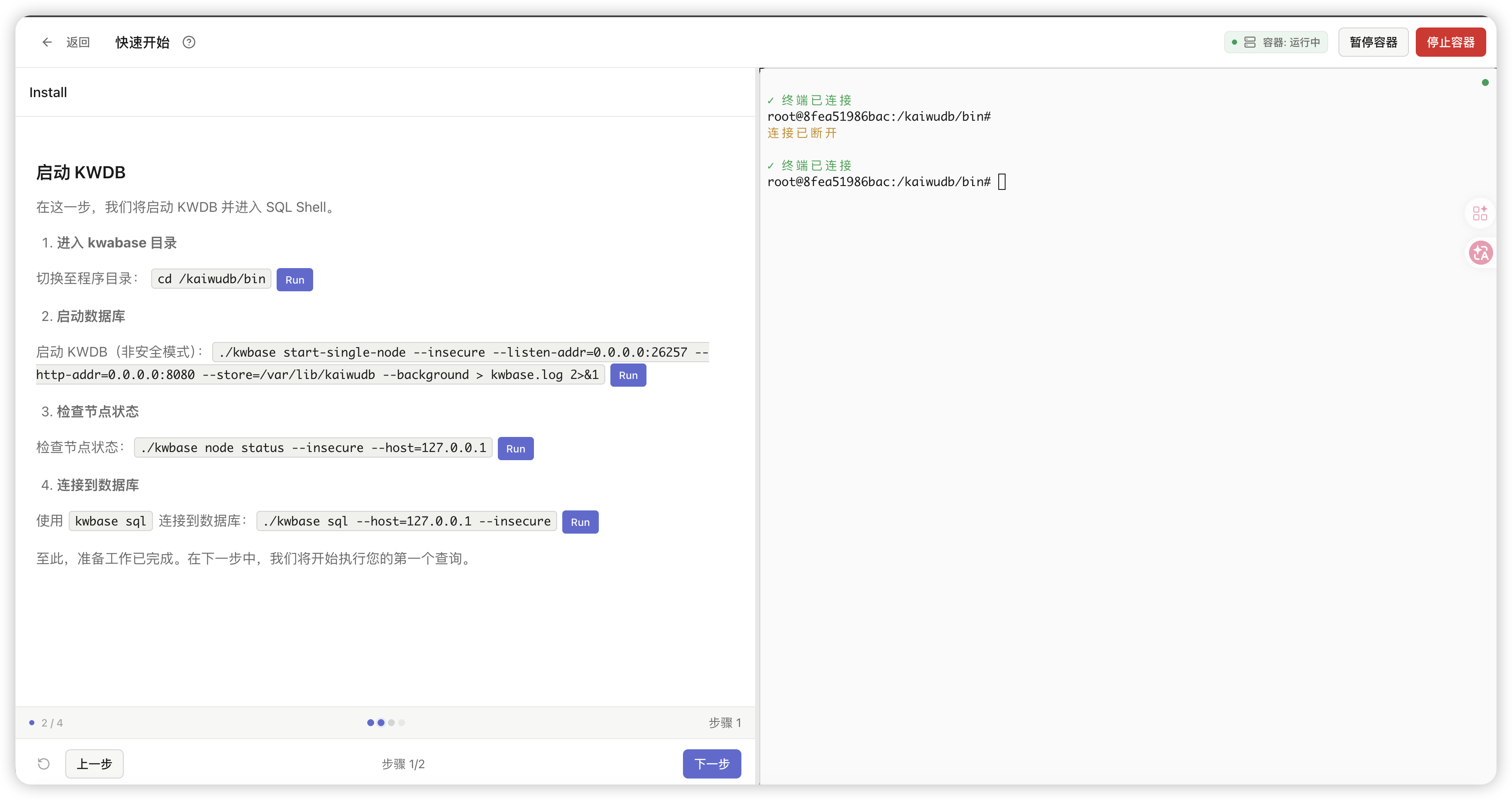Run the kwbase sql connect command
The image size is (1512, 800).
[x=579, y=522]
